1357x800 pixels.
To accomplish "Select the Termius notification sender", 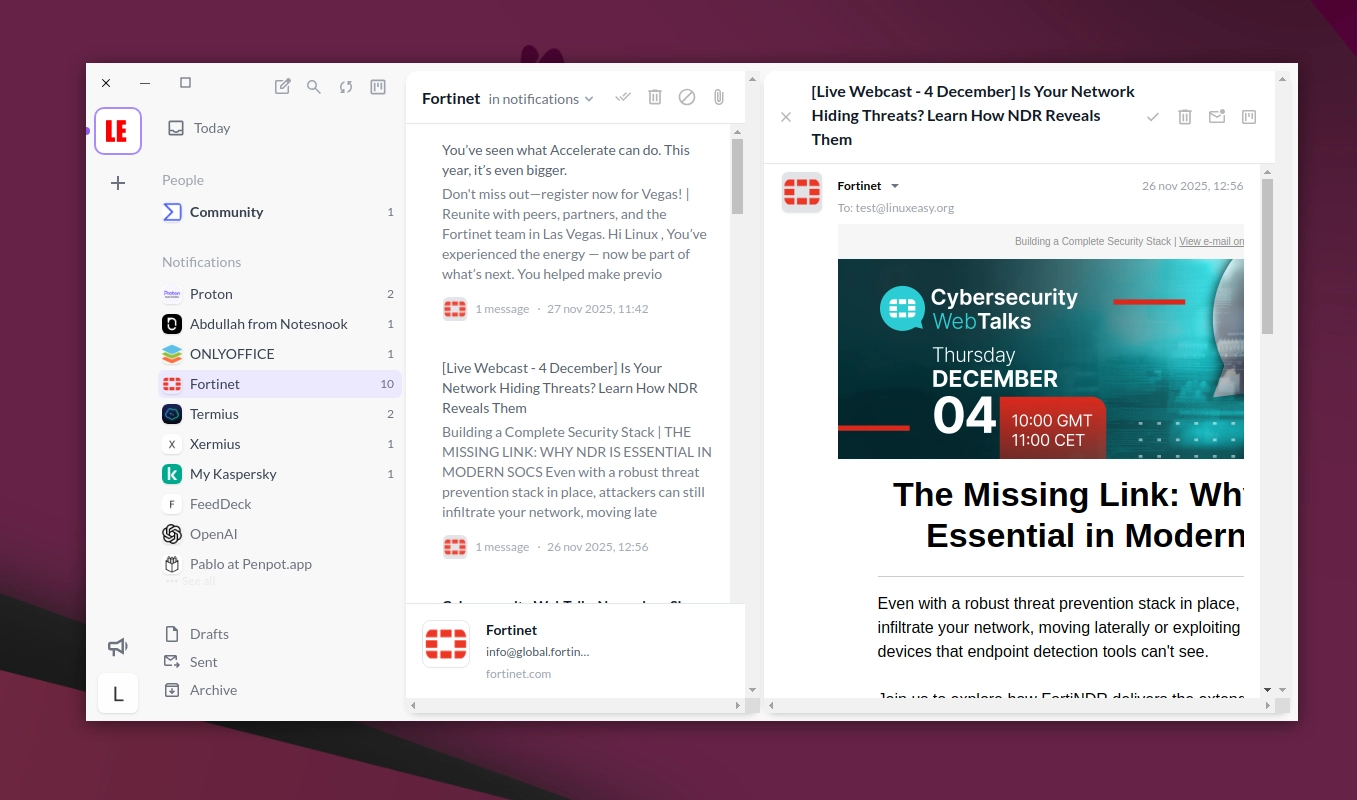I will pos(214,414).
